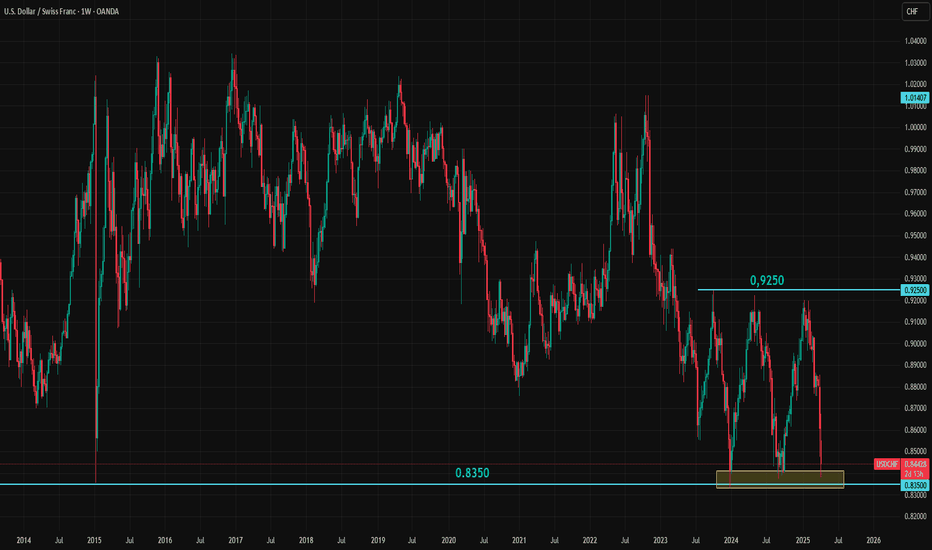Click the 1.03000 price scale label

point(915,62)
